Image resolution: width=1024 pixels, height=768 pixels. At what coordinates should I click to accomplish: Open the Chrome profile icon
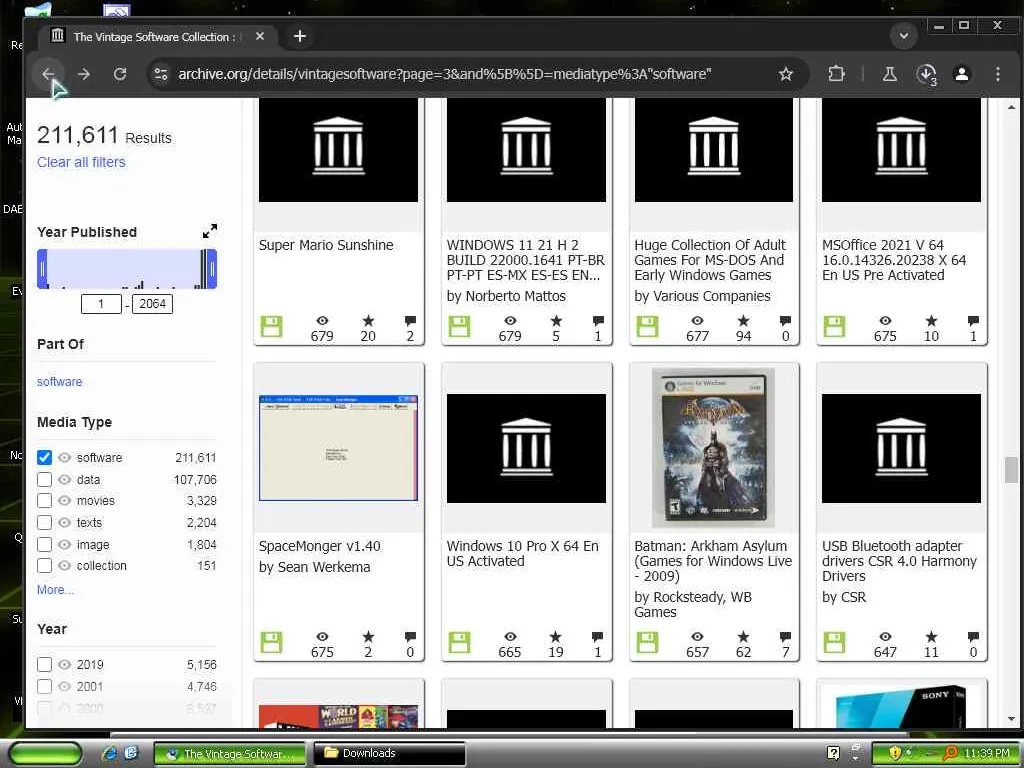(962, 74)
